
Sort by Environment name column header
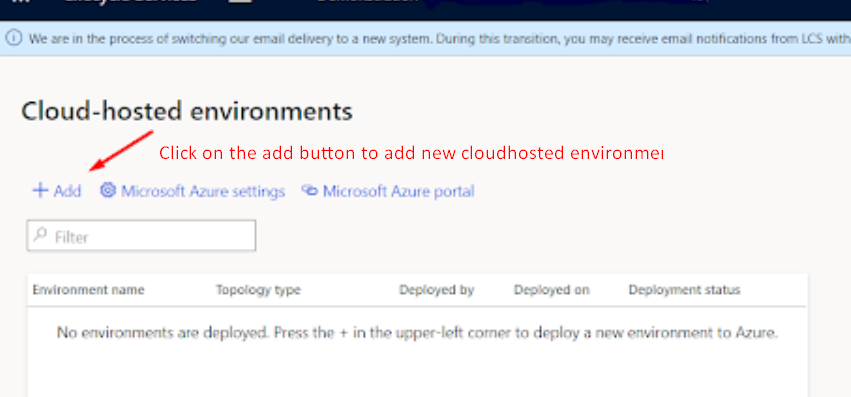point(88,290)
